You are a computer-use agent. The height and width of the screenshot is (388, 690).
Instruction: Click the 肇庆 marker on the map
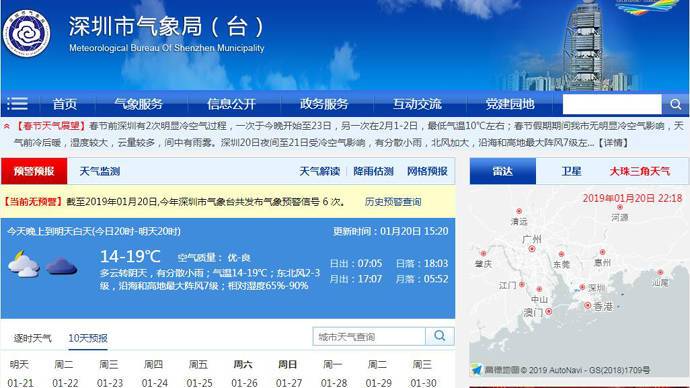(483, 253)
